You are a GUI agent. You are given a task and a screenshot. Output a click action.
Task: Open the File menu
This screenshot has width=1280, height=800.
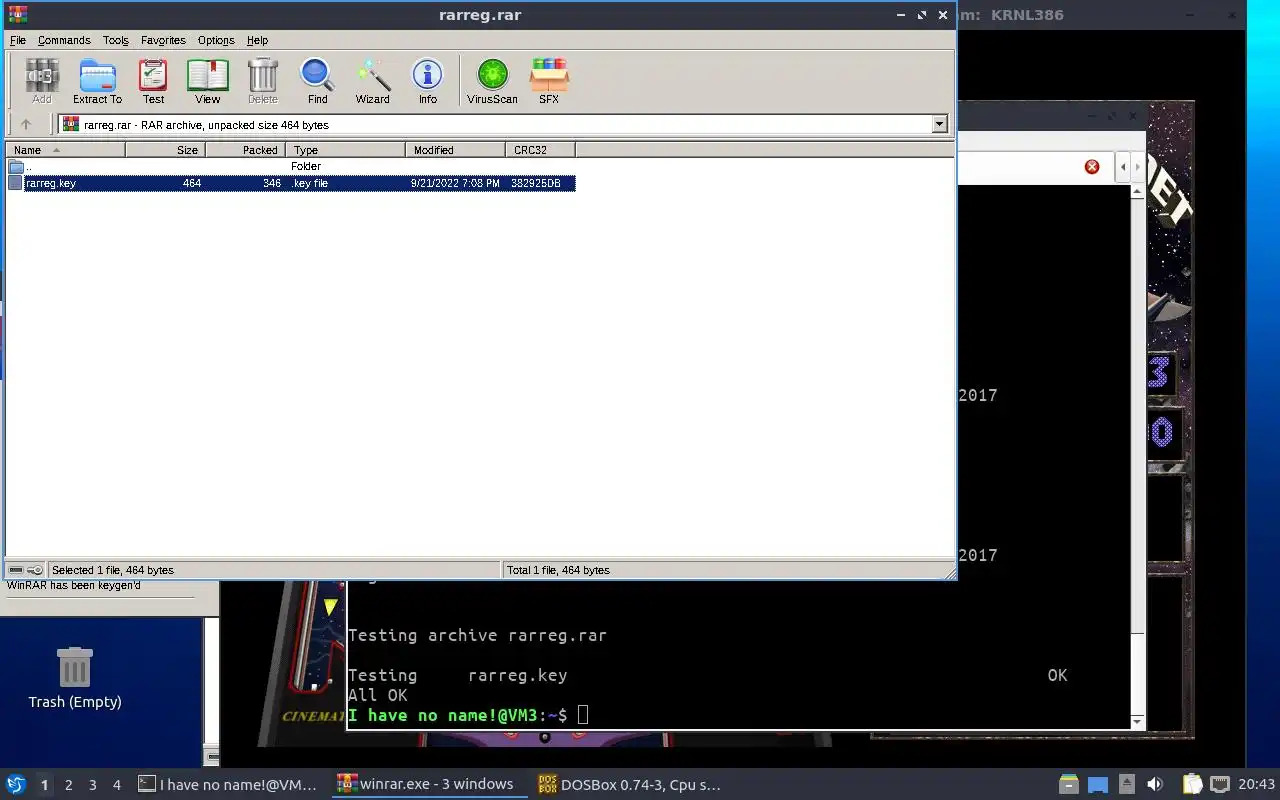18,40
